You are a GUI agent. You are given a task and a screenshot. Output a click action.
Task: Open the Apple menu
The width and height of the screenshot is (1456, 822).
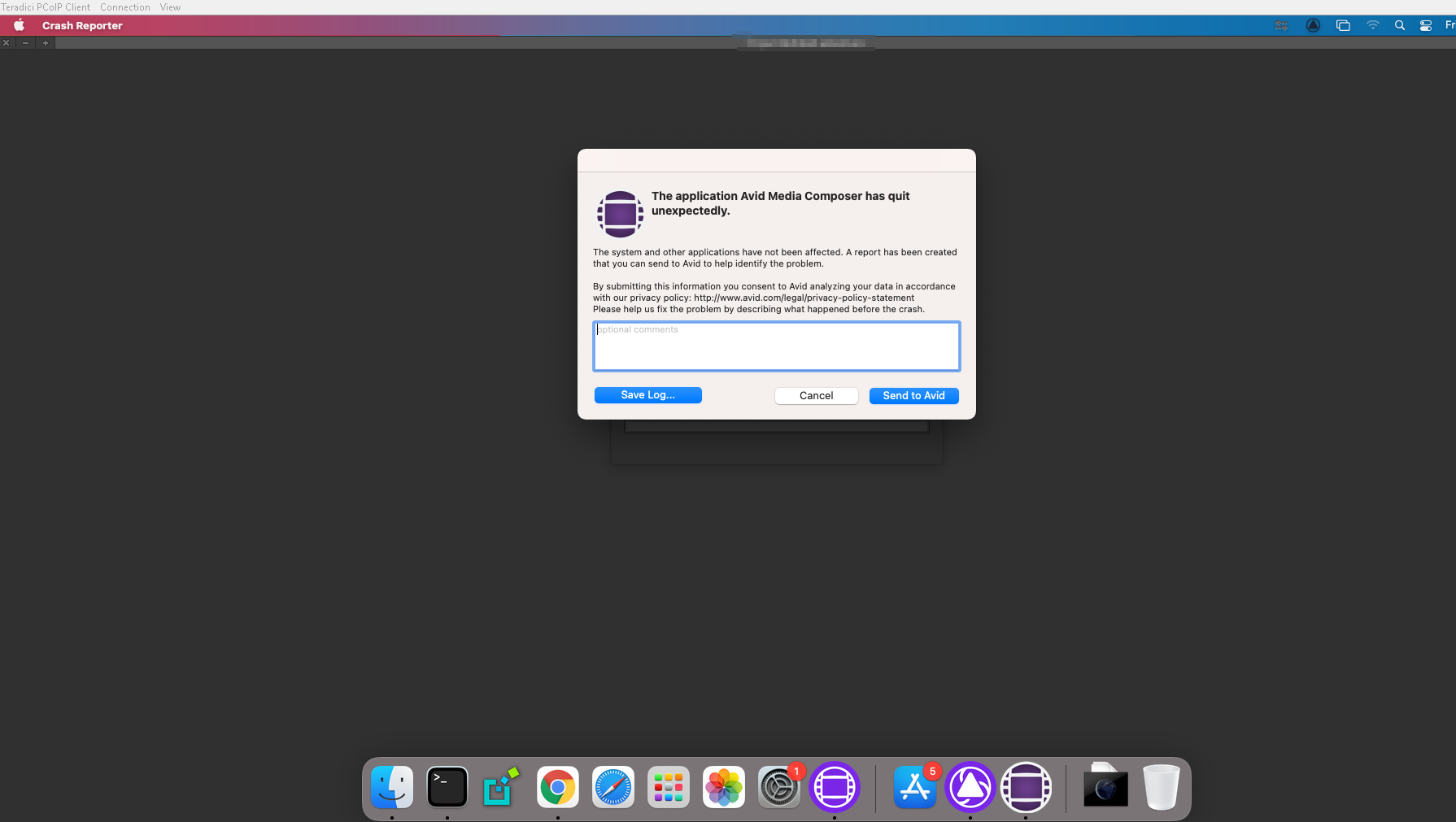coord(20,25)
